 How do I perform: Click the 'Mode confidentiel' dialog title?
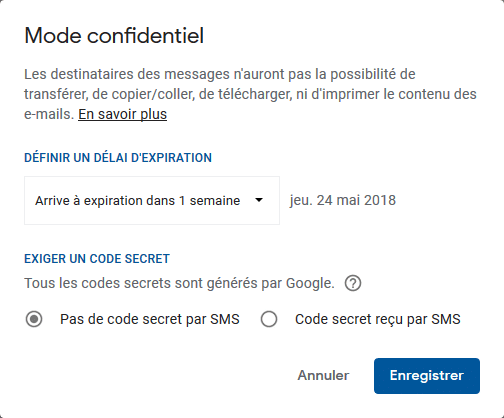pos(114,35)
